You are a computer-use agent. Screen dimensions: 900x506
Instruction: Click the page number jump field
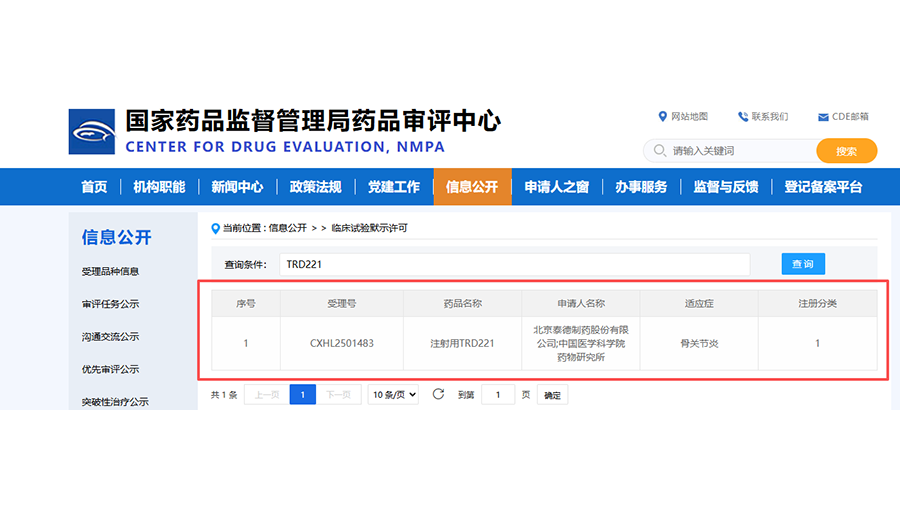(497, 395)
